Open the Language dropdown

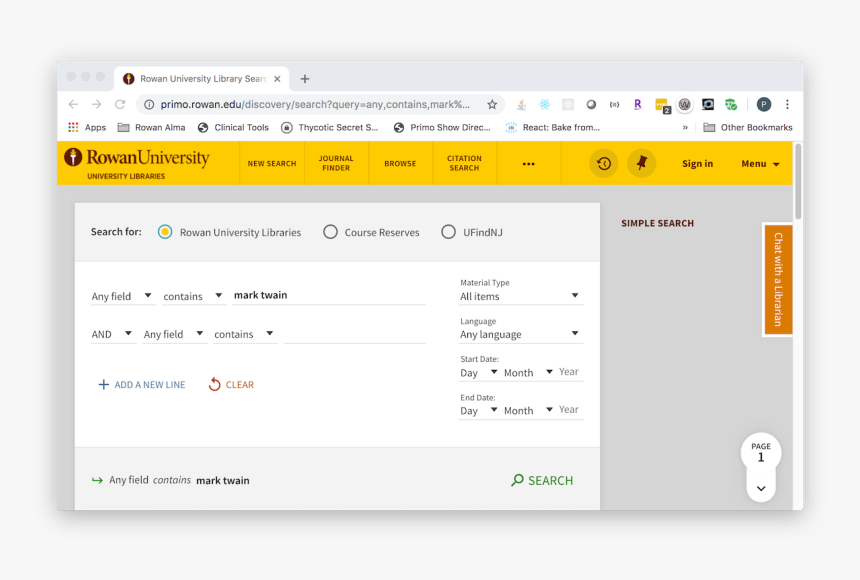[x=520, y=334]
